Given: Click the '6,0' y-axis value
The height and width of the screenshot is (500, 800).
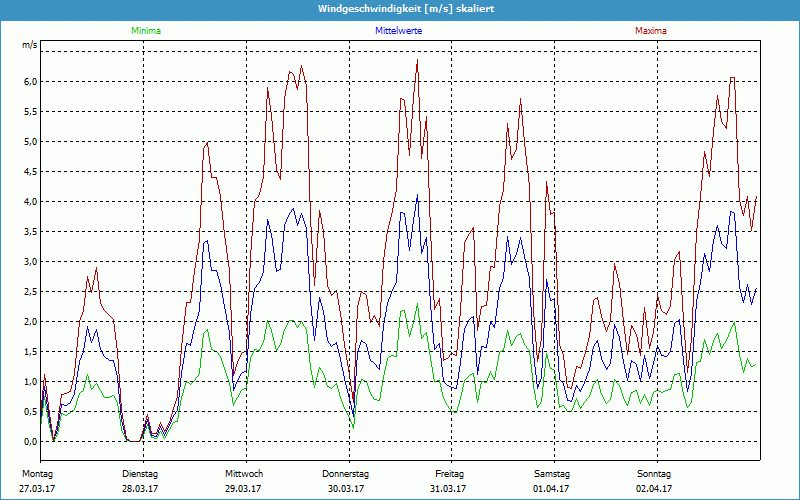Looking at the screenshot, I should [x=32, y=82].
